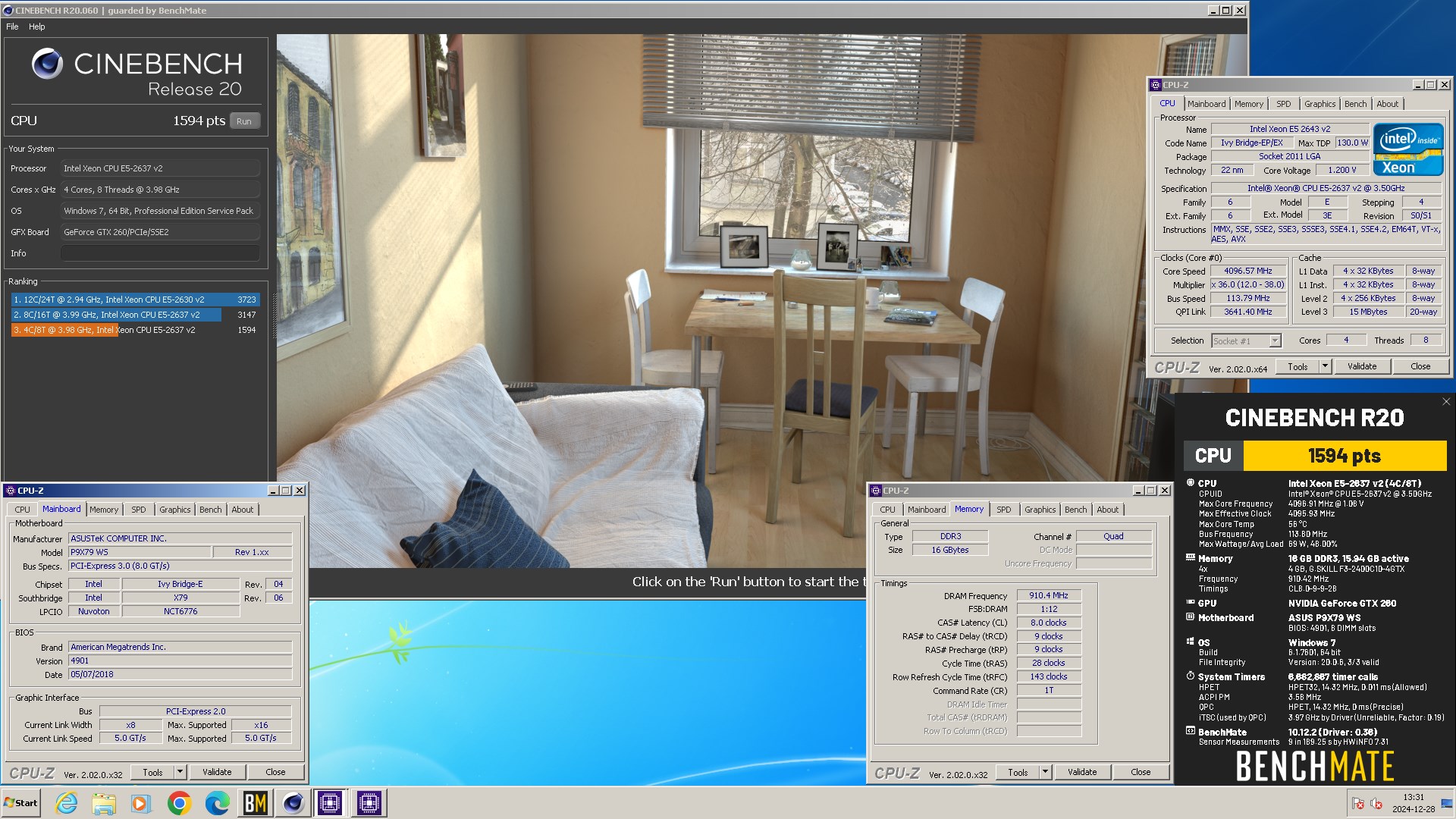Viewport: 1456px width, 819px height.
Task: Open Google Chrome from the taskbar
Action: pos(179,803)
